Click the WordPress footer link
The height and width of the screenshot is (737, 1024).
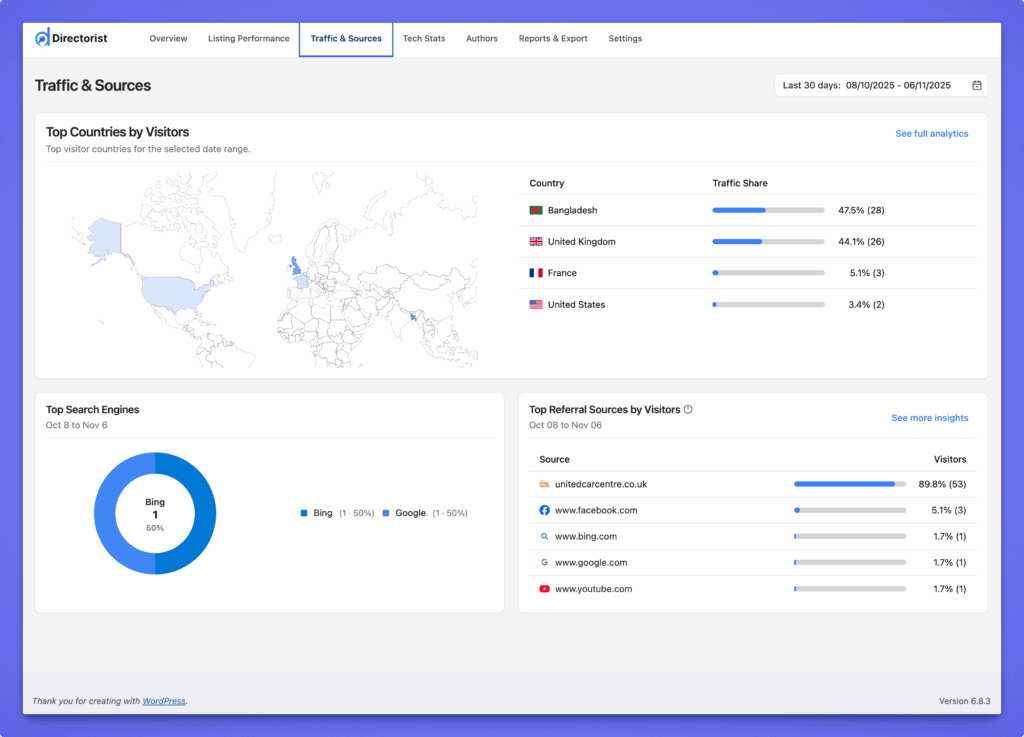(x=164, y=701)
